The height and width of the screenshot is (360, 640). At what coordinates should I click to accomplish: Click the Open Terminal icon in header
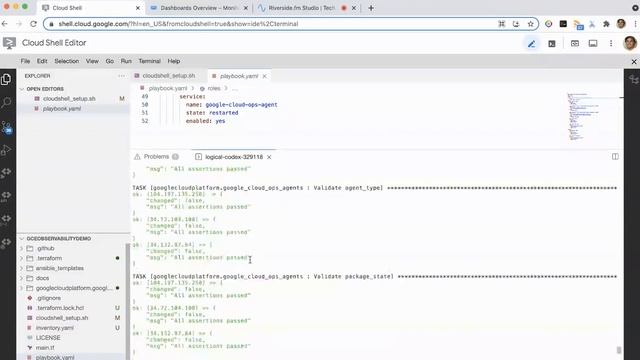[552, 43]
